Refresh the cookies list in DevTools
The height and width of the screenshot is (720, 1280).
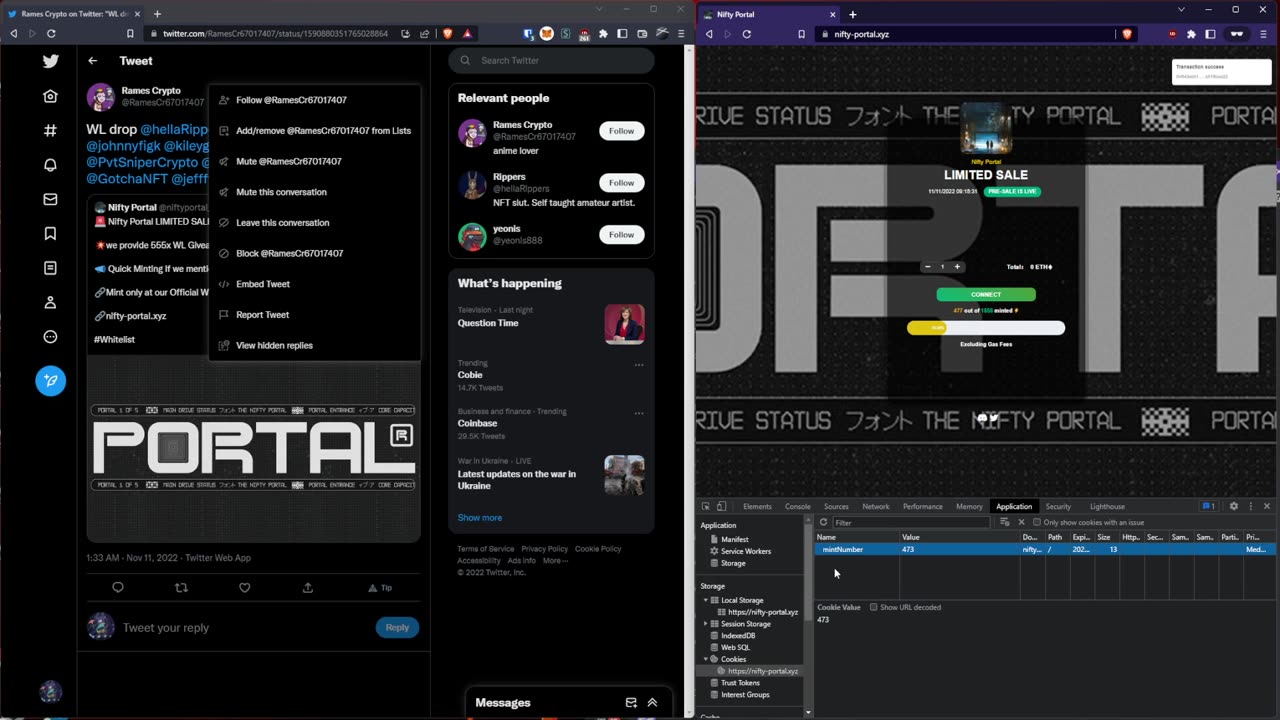pyautogui.click(x=823, y=522)
